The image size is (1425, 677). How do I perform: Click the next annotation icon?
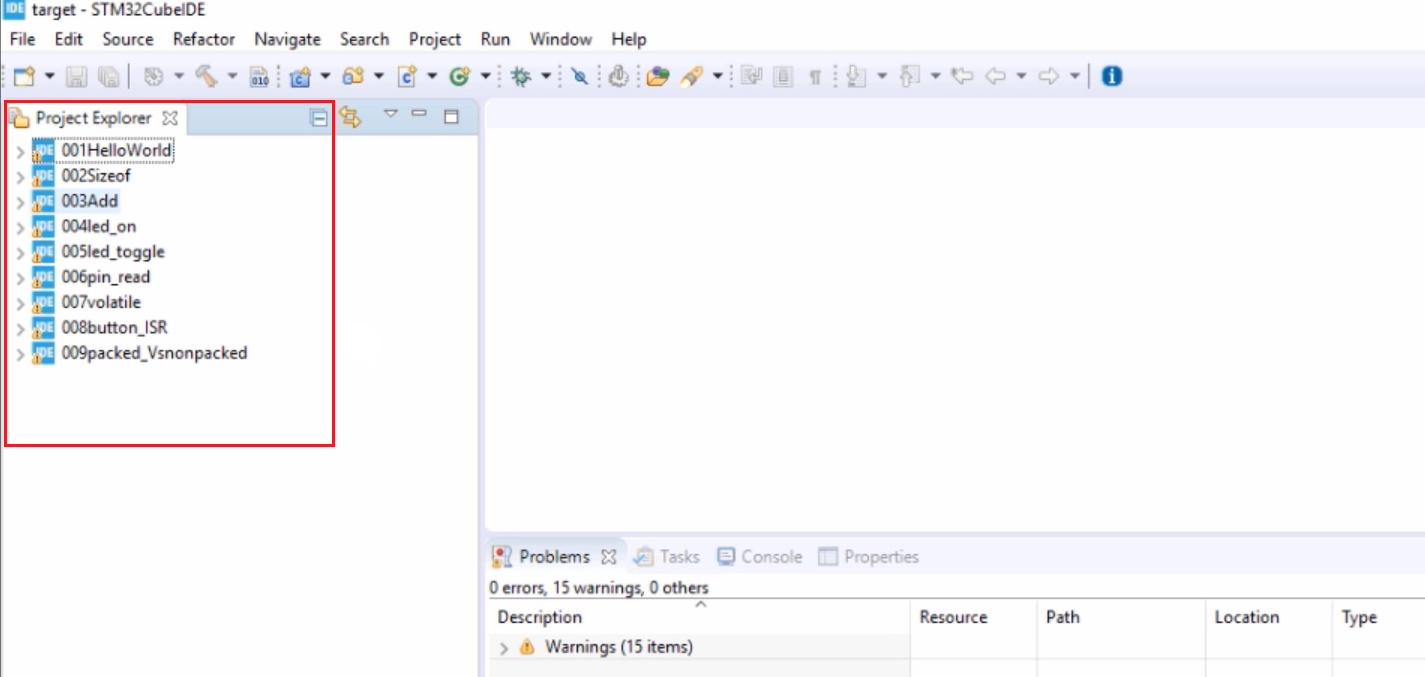(856, 76)
